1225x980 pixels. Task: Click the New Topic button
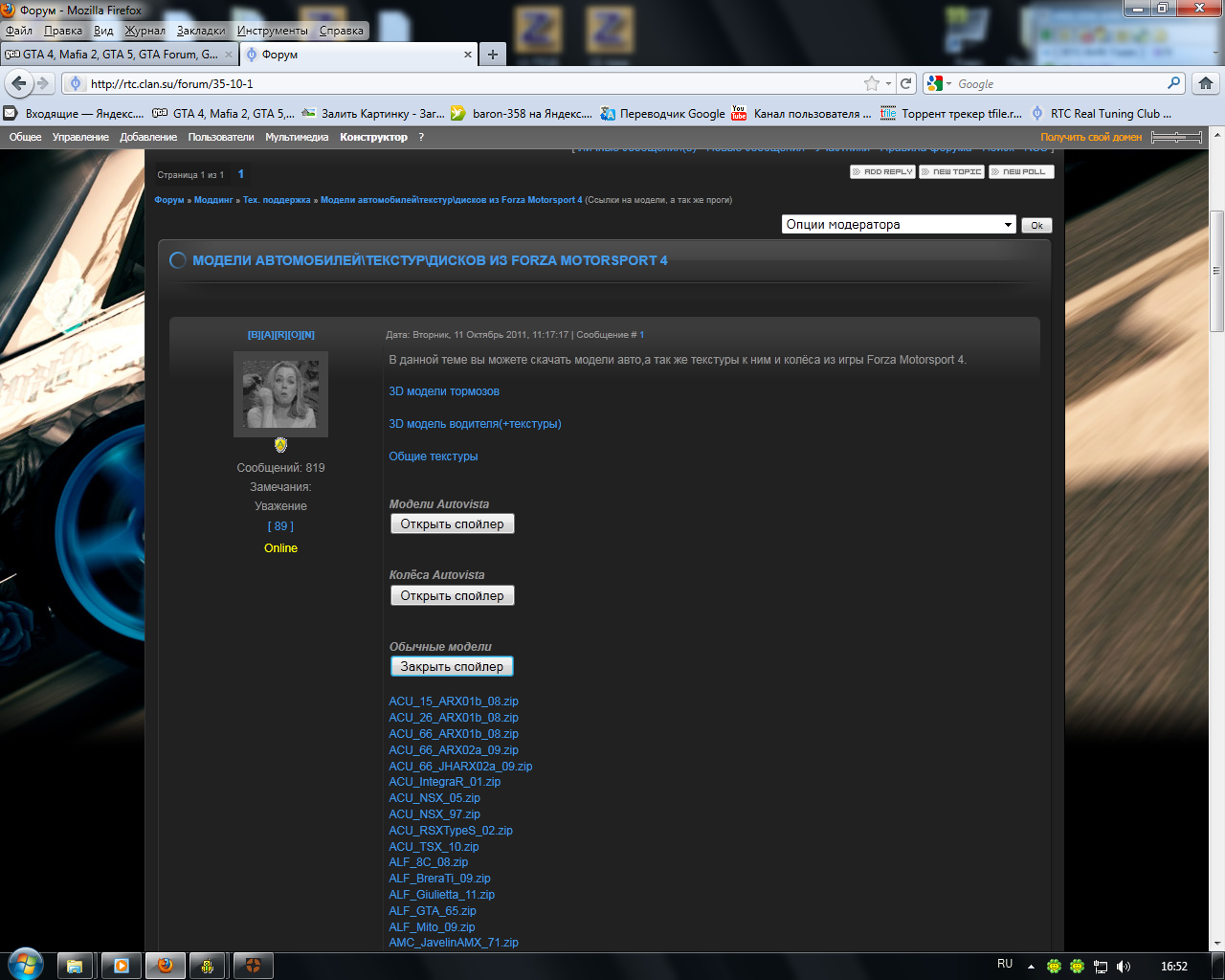952,172
